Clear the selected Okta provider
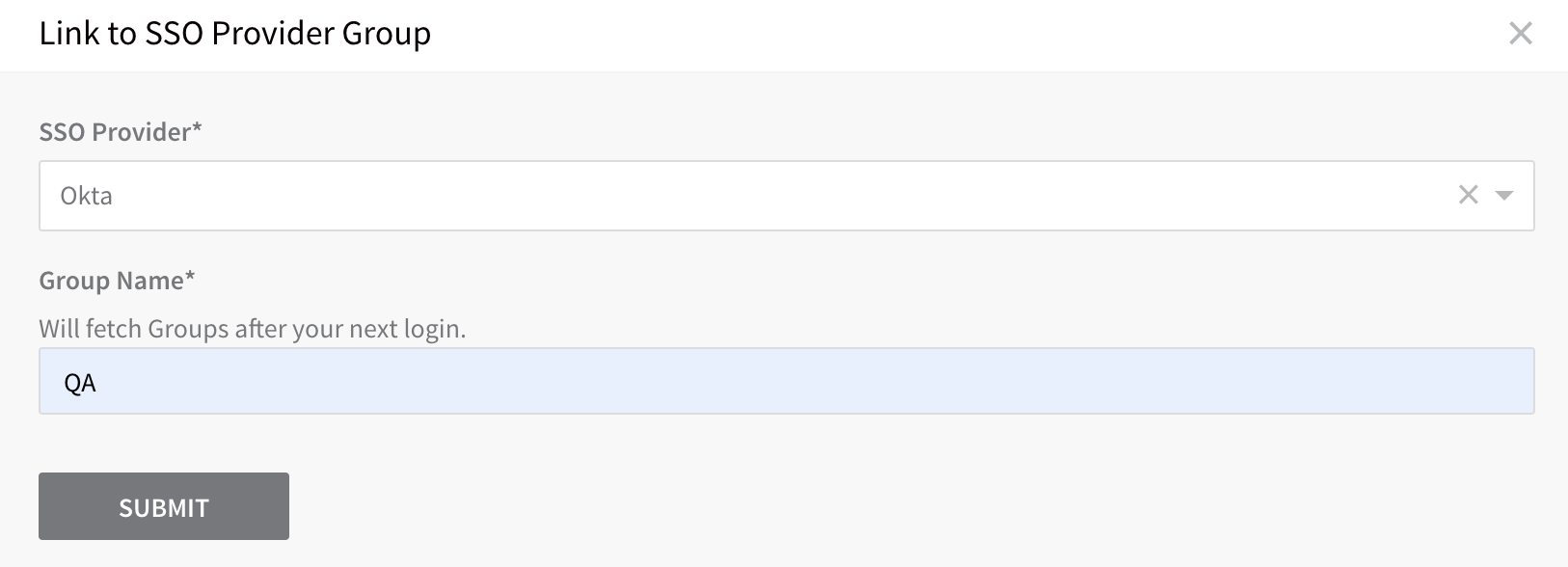The width and height of the screenshot is (1568, 567). (1469, 195)
